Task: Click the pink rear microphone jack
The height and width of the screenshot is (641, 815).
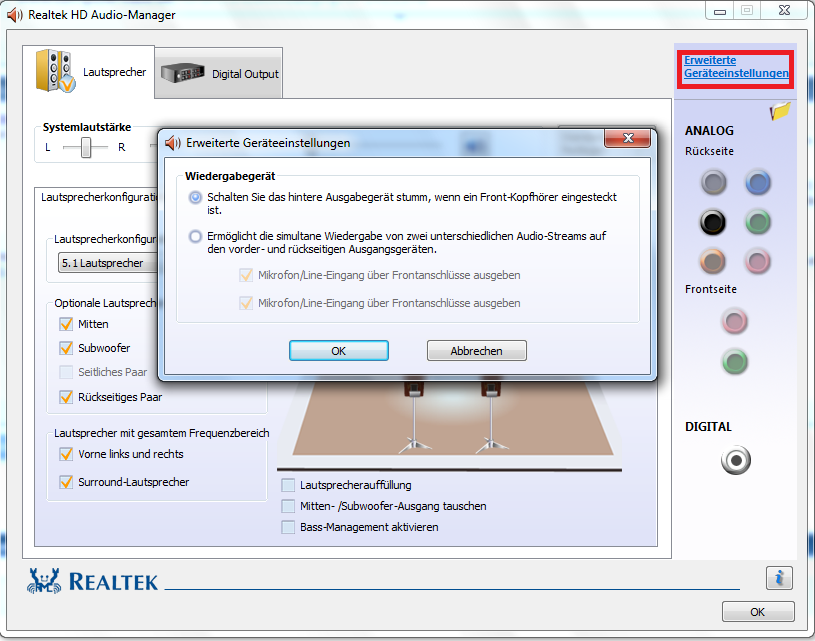Action: tap(758, 261)
